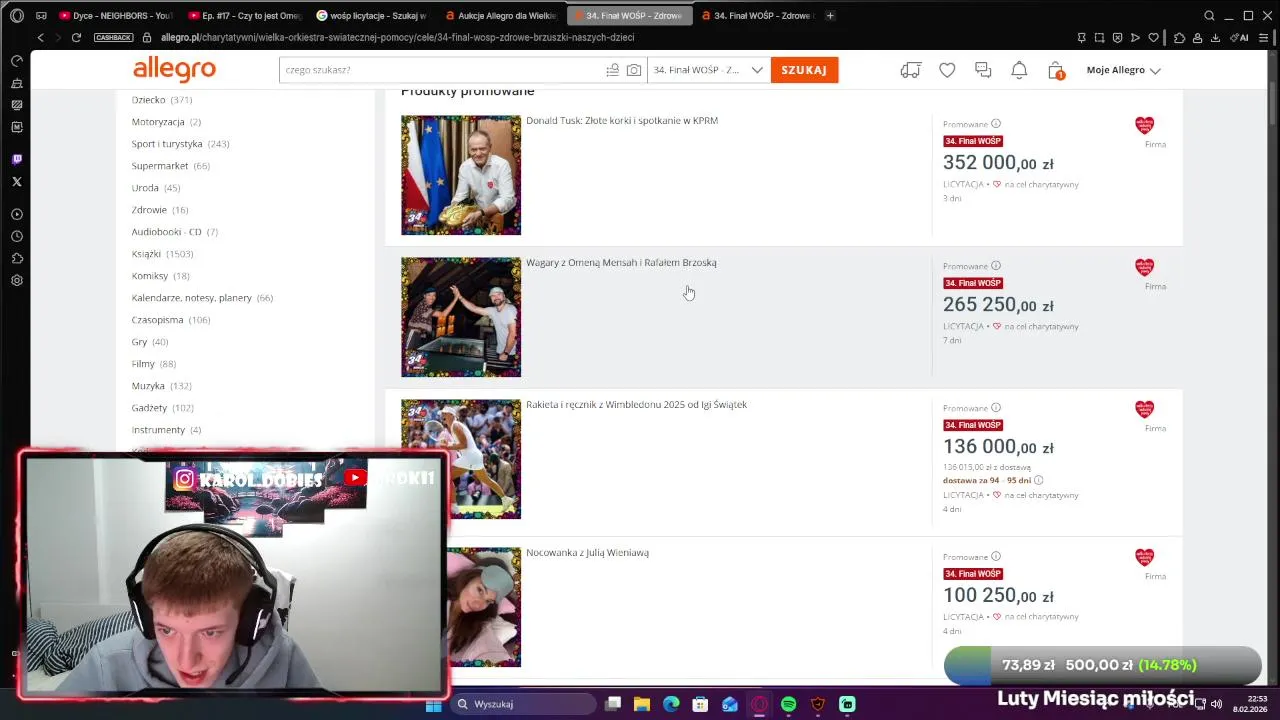
Task: Reload the page
Action: point(76,37)
